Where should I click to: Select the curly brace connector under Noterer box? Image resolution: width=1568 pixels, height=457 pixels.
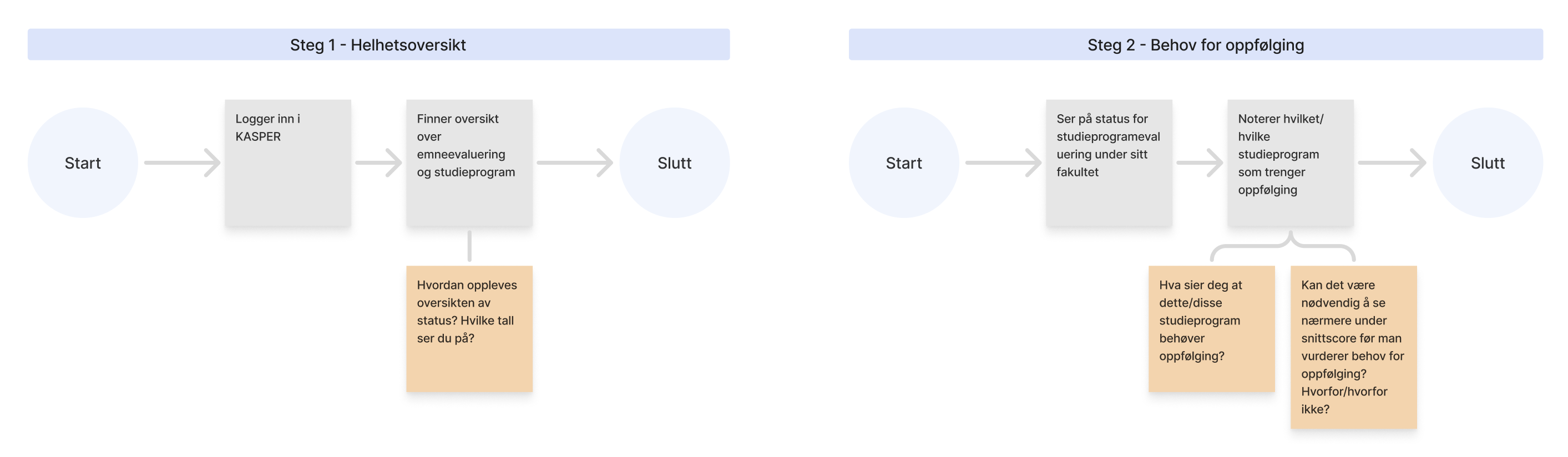(1282, 246)
